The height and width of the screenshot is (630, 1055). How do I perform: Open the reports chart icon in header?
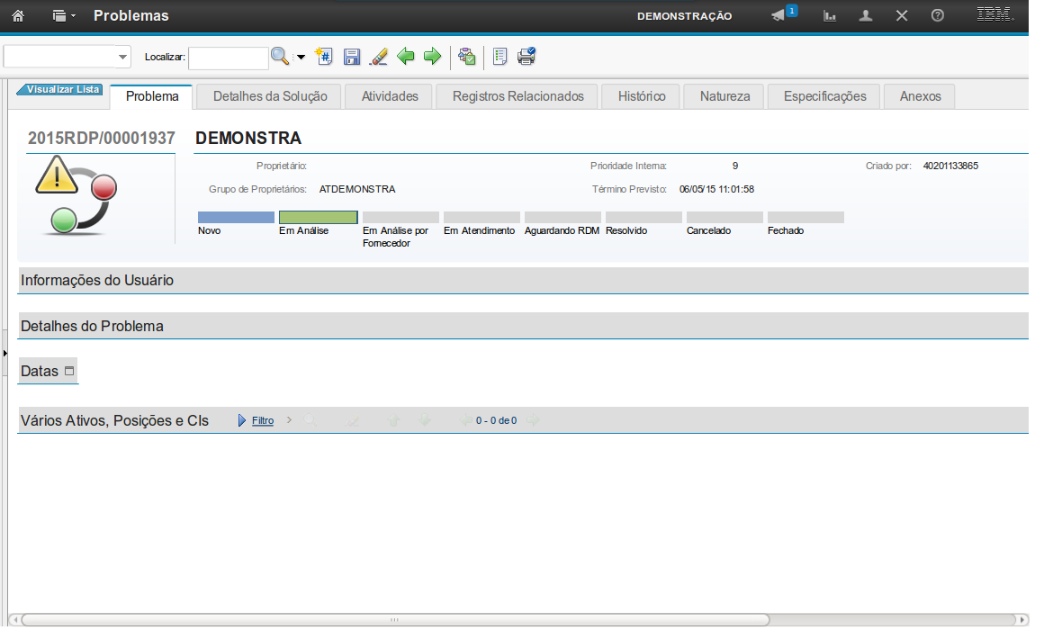click(x=830, y=16)
